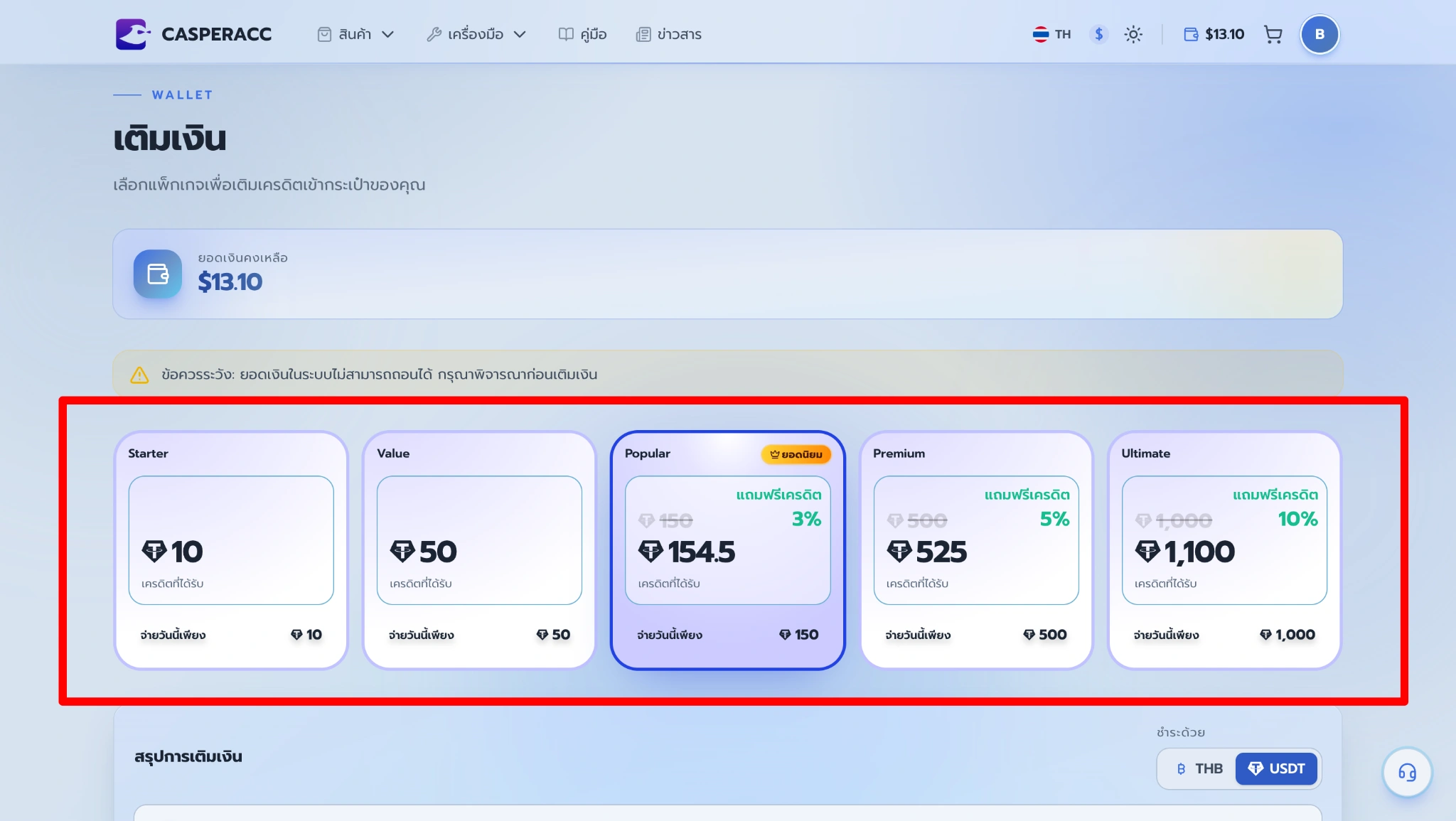This screenshot has height=821, width=1456.
Task: Open the ข่าวสาร news page
Action: click(668, 34)
